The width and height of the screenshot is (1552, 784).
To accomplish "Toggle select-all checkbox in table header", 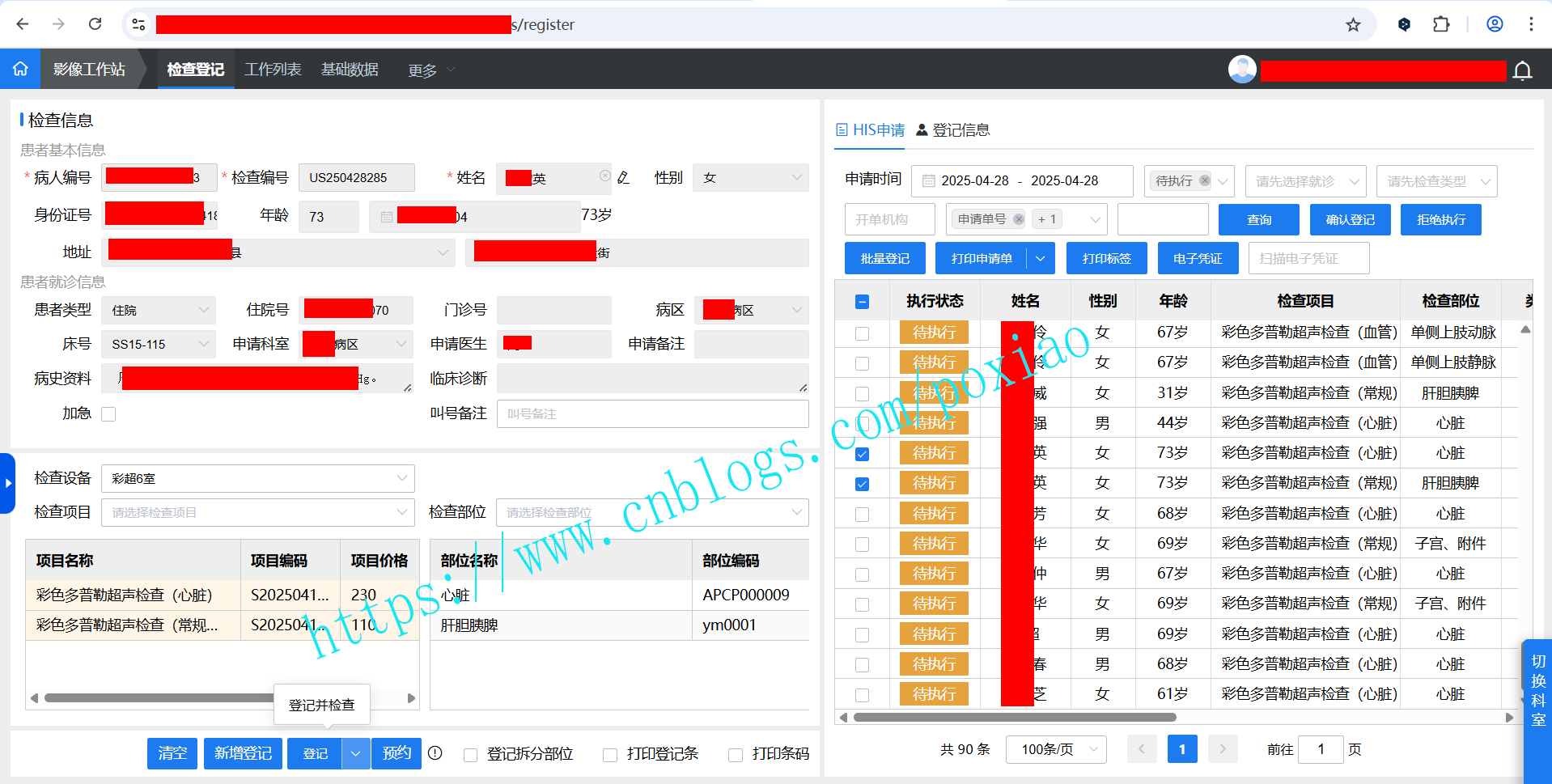I will click(x=863, y=302).
